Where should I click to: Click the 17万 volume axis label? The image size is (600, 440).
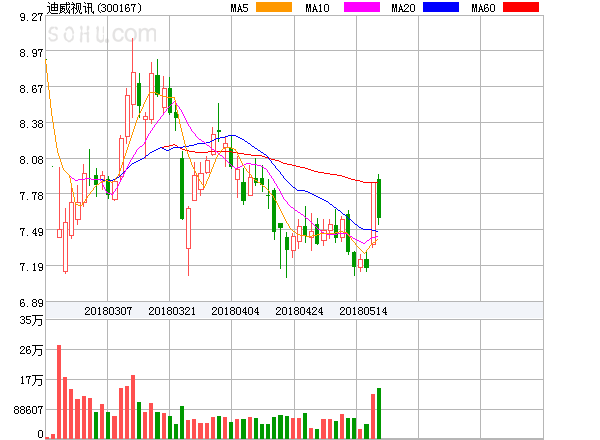[31, 380]
